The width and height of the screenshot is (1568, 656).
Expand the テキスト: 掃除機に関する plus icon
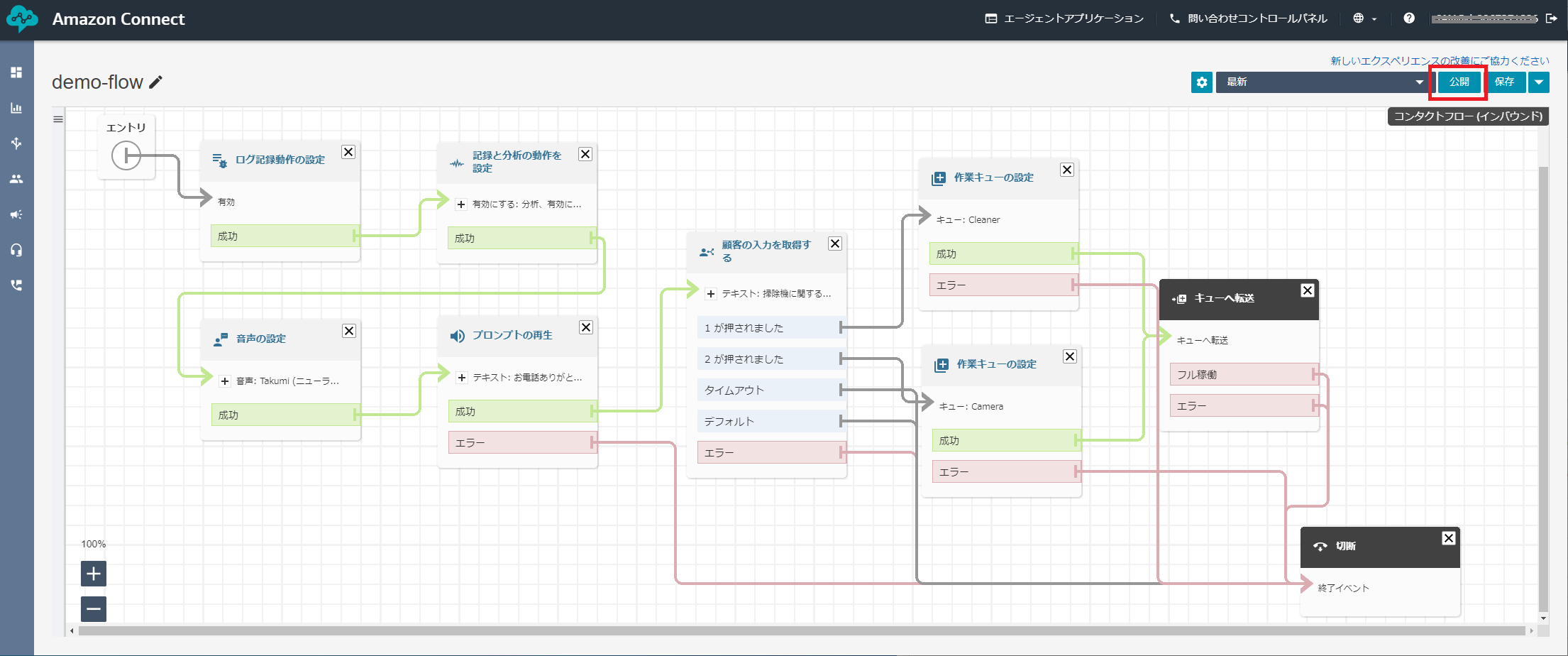[711, 294]
